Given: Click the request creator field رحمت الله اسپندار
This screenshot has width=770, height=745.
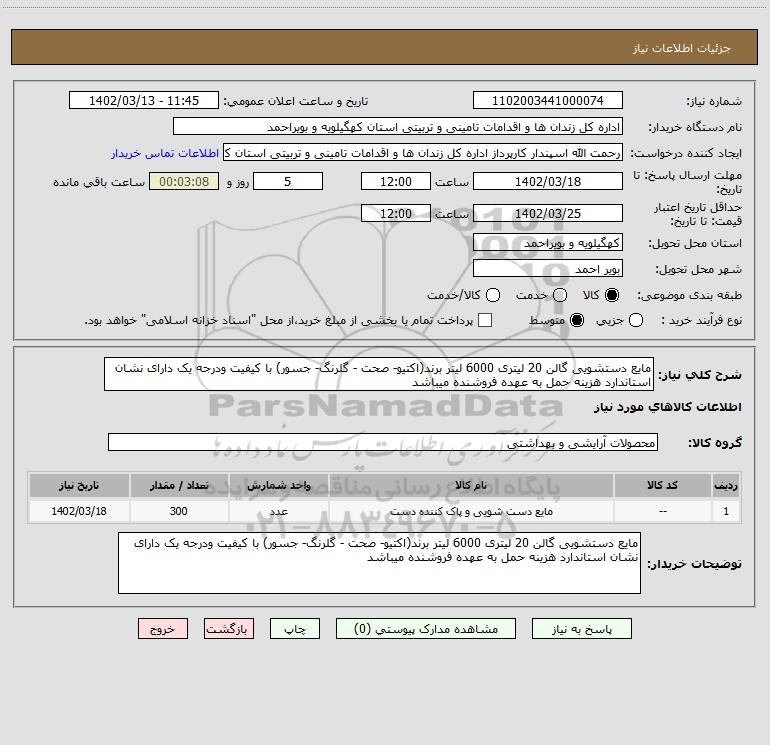Looking at the screenshot, I should (423, 153).
